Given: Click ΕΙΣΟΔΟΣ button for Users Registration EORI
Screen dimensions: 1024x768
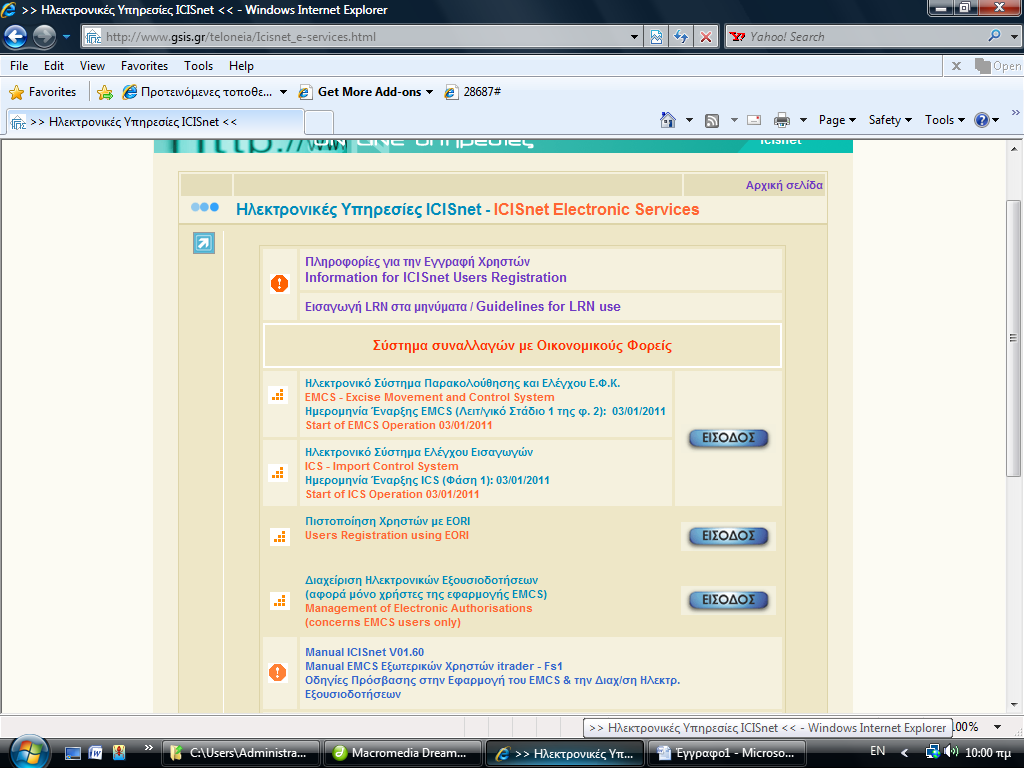Looking at the screenshot, I should coord(728,536).
